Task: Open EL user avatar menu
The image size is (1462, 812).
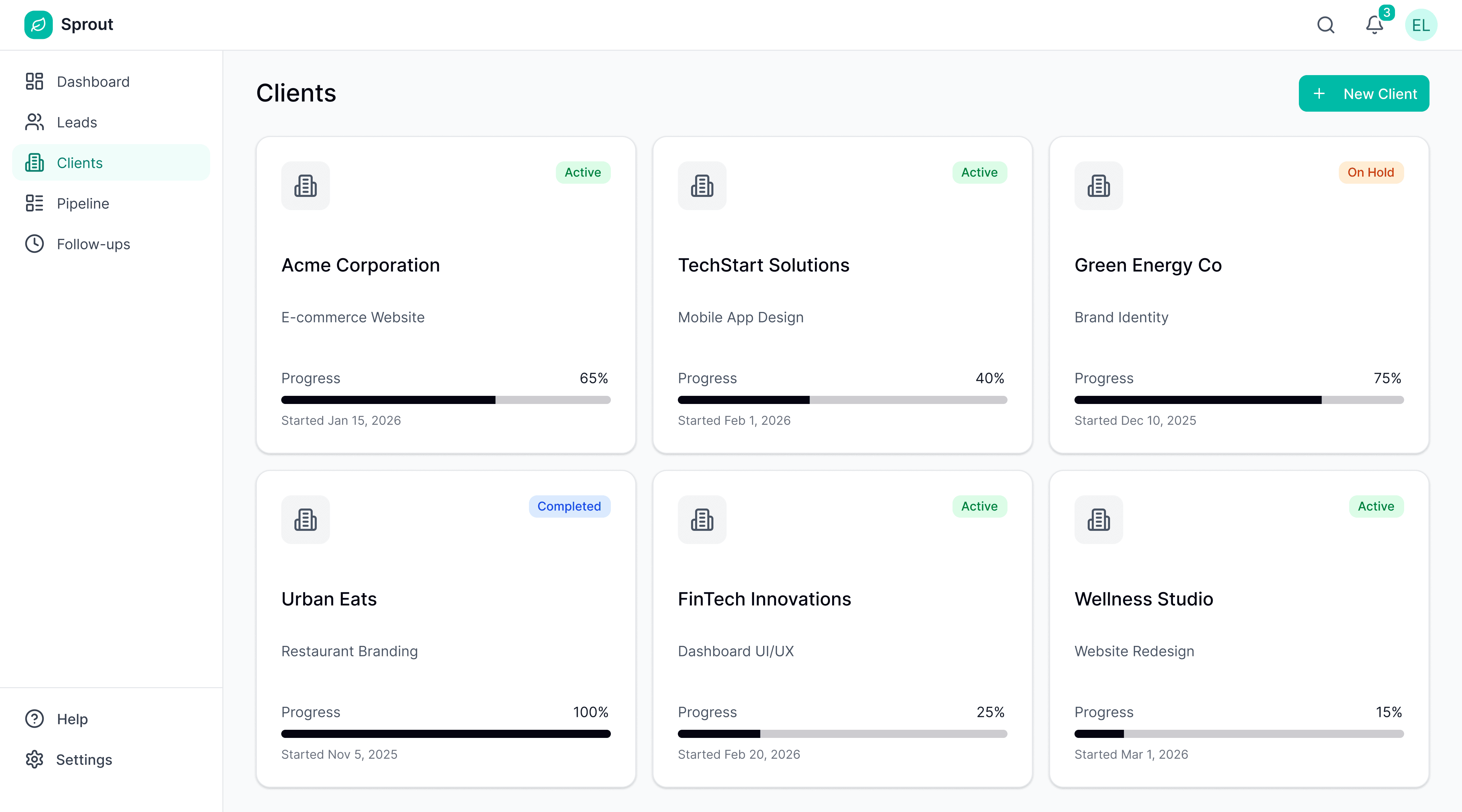Action: tap(1421, 25)
